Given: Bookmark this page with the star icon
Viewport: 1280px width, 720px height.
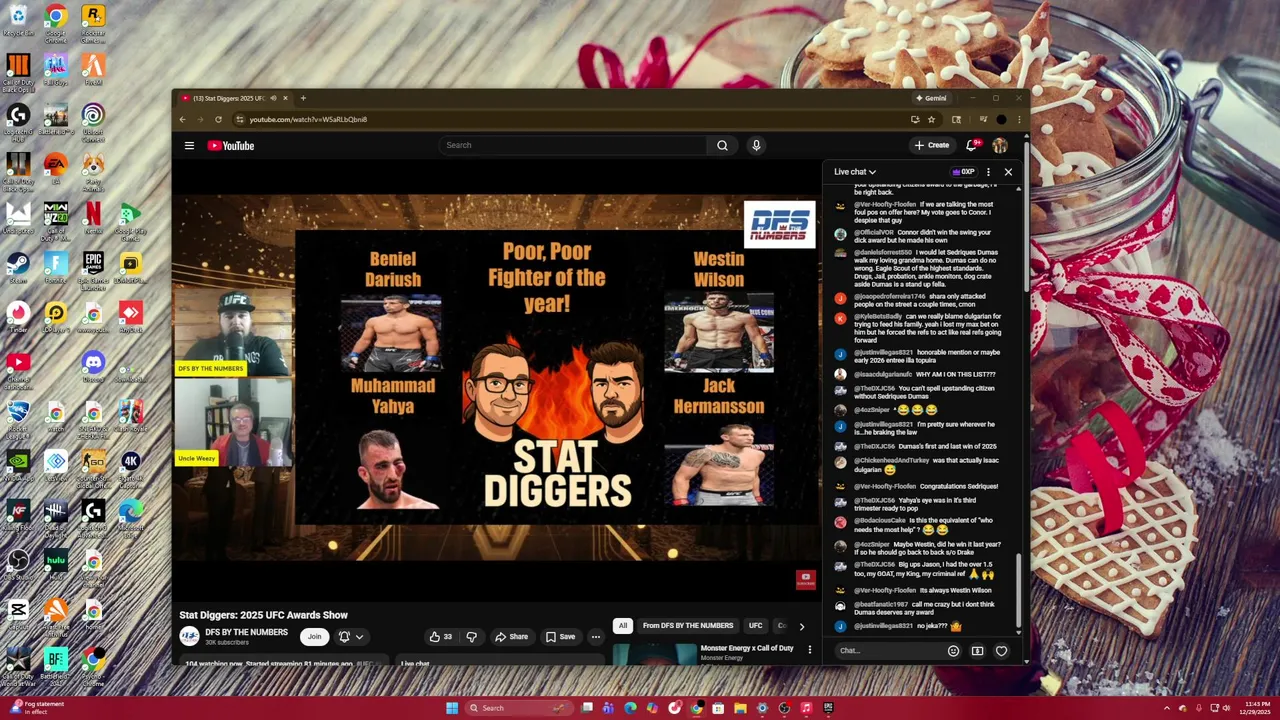Looking at the screenshot, I should [931, 119].
